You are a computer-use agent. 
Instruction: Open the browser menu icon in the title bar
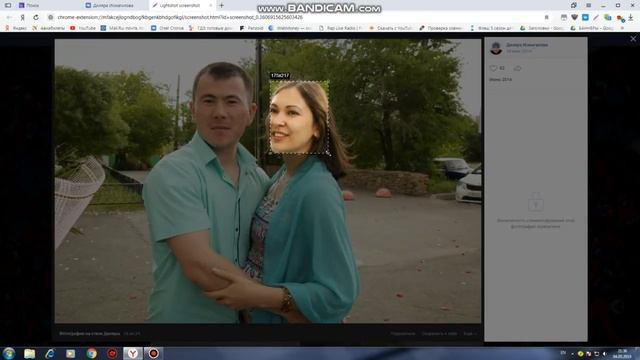point(588,5)
